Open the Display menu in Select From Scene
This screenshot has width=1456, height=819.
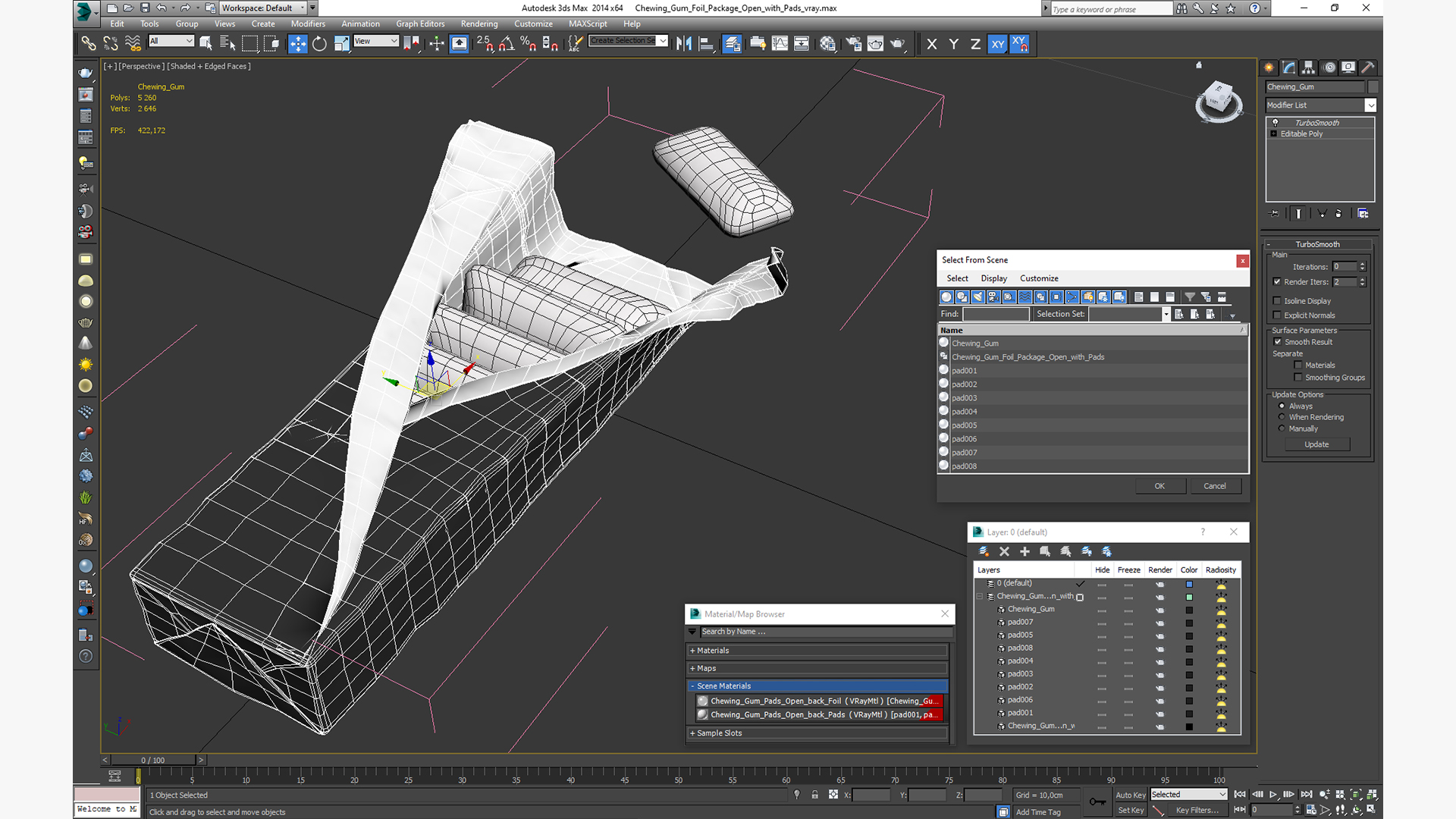pyautogui.click(x=993, y=278)
